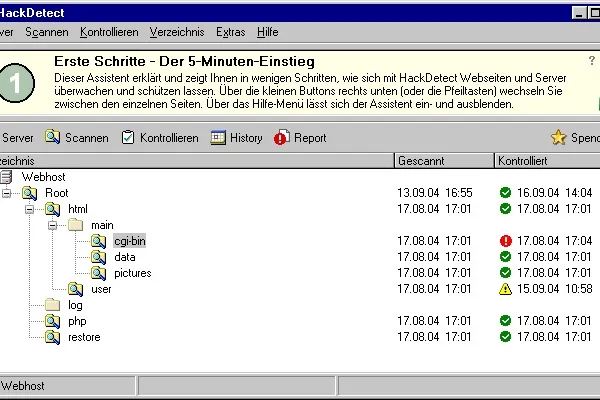The width and height of the screenshot is (600, 400).
Task: Select the php directory entry
Action: click(x=77, y=321)
